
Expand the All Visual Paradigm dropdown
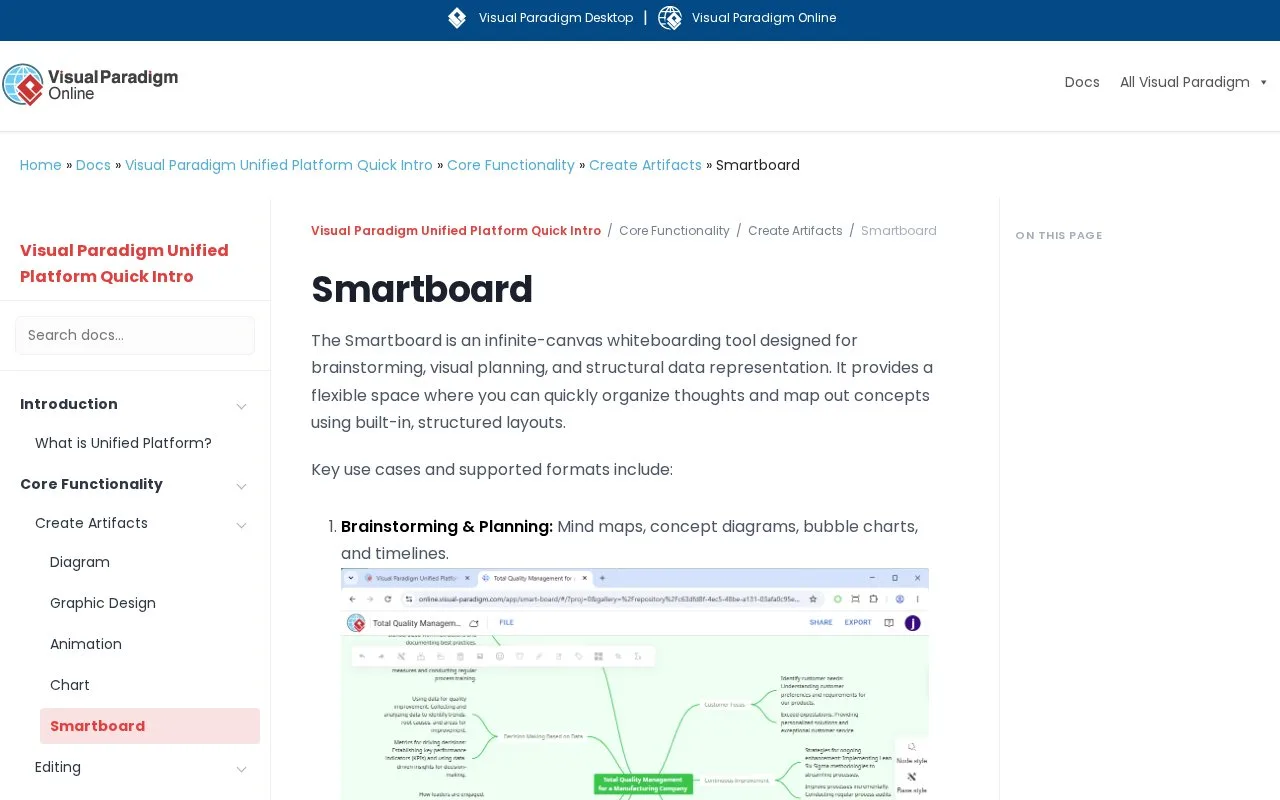click(1194, 82)
